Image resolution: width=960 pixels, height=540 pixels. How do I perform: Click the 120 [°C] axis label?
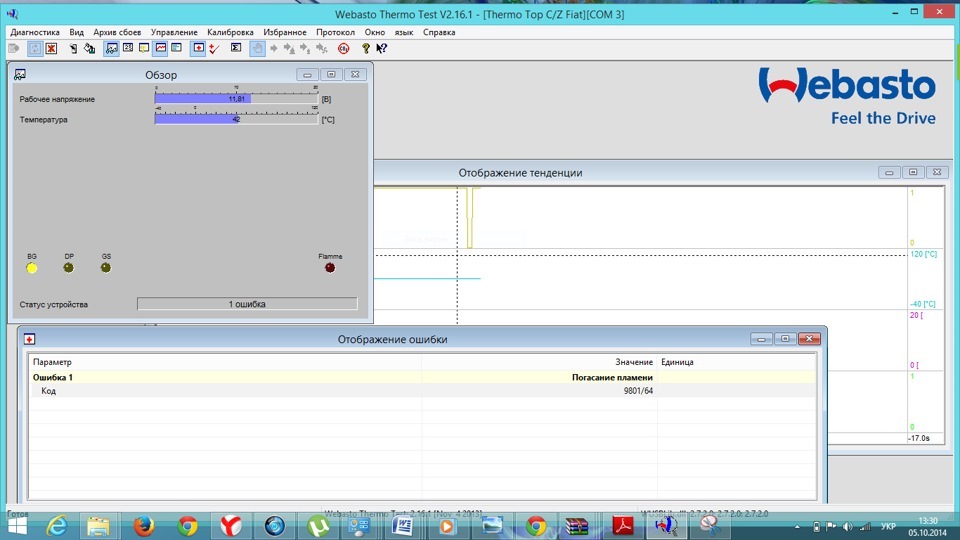923,253
